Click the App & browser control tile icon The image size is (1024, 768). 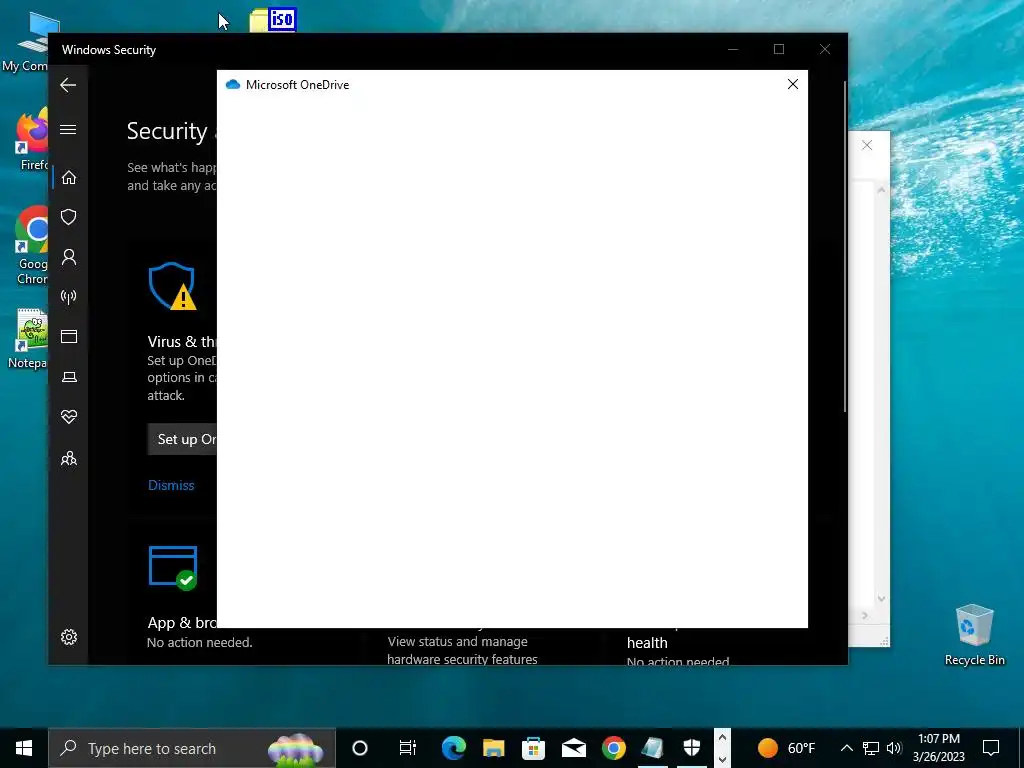point(173,568)
